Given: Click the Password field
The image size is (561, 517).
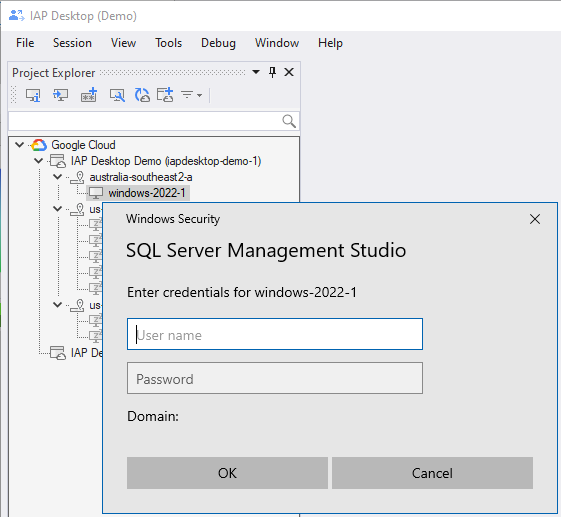Looking at the screenshot, I should tap(275, 378).
